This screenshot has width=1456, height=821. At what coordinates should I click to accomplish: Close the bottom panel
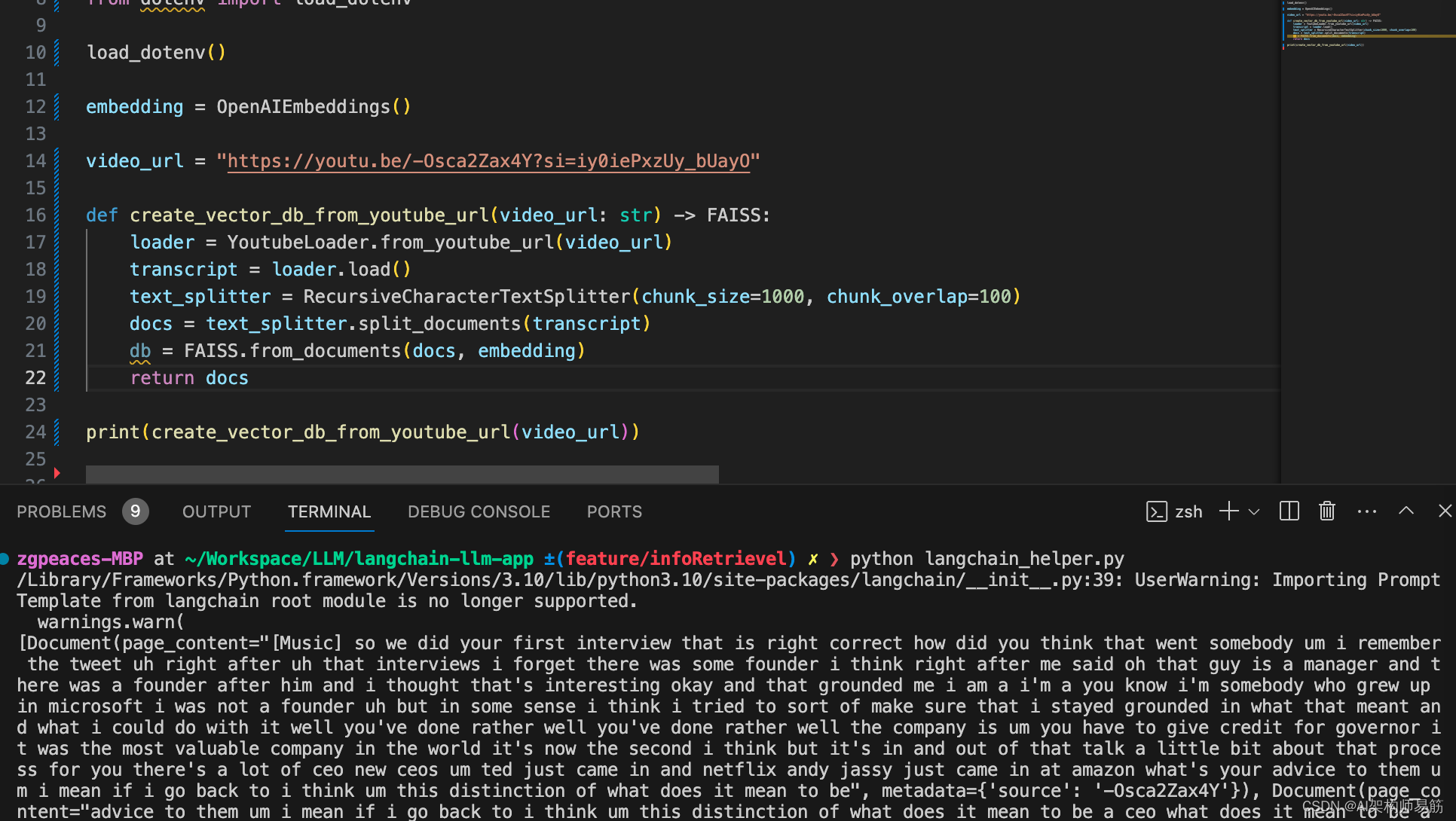click(1444, 511)
